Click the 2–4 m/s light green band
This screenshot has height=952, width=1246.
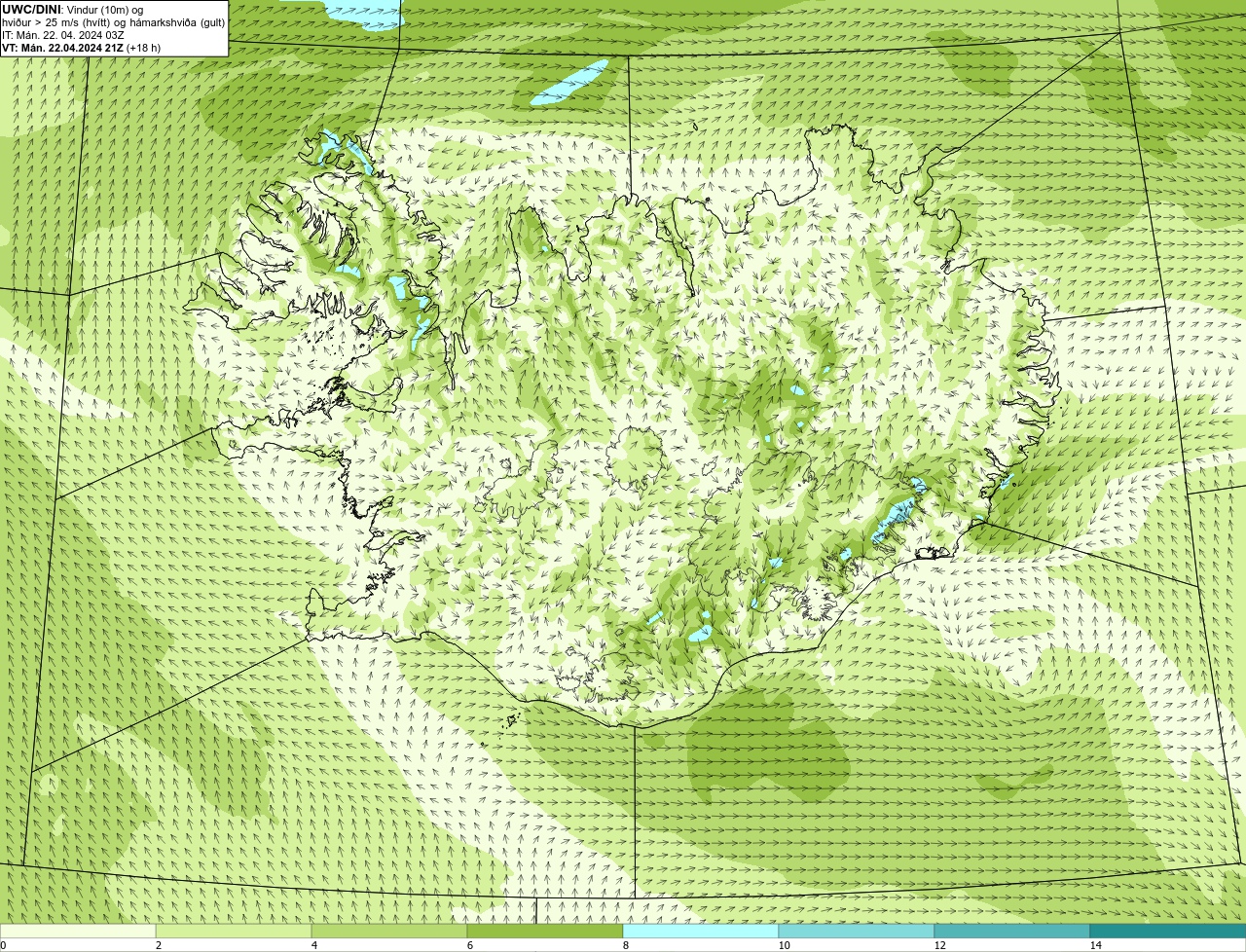234,931
